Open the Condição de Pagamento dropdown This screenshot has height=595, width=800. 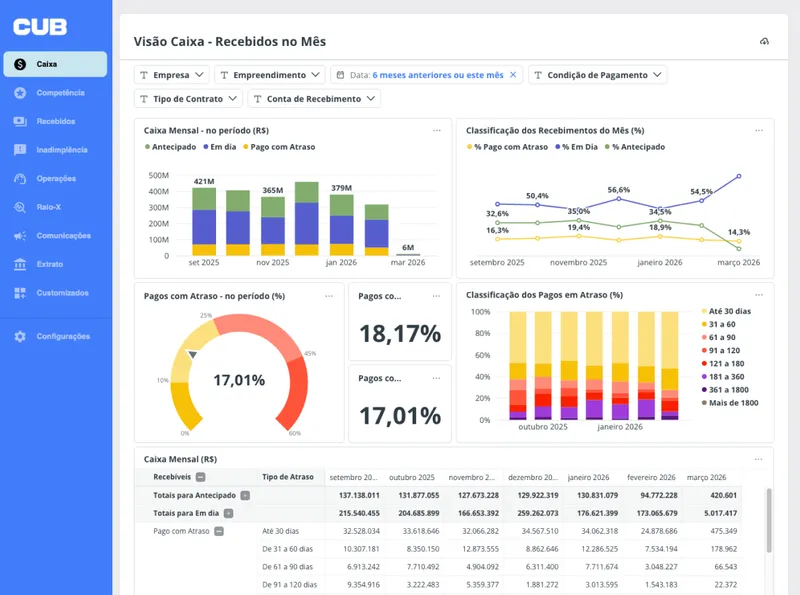click(597, 75)
